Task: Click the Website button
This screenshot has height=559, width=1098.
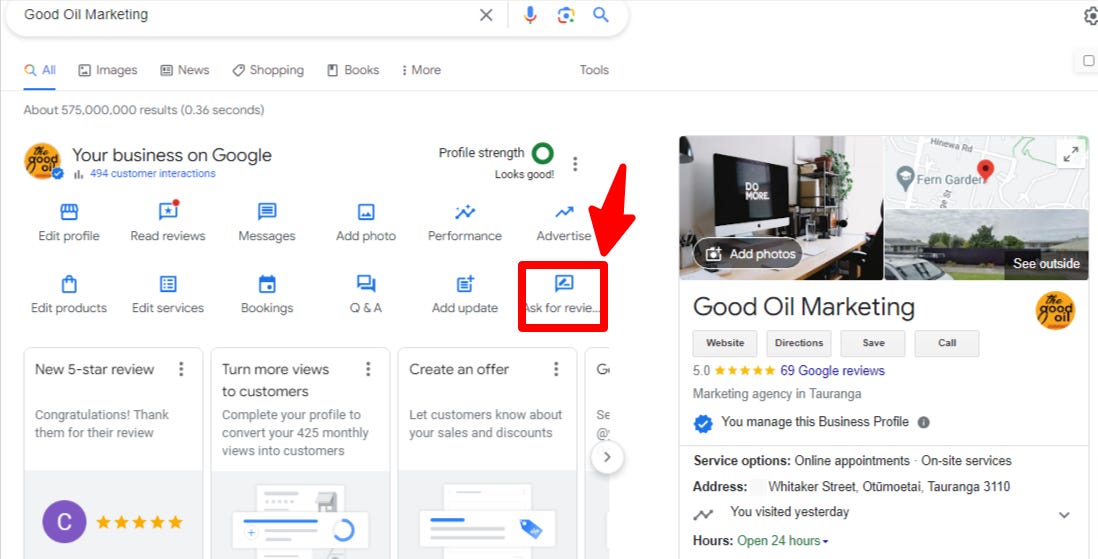Action: [x=725, y=343]
